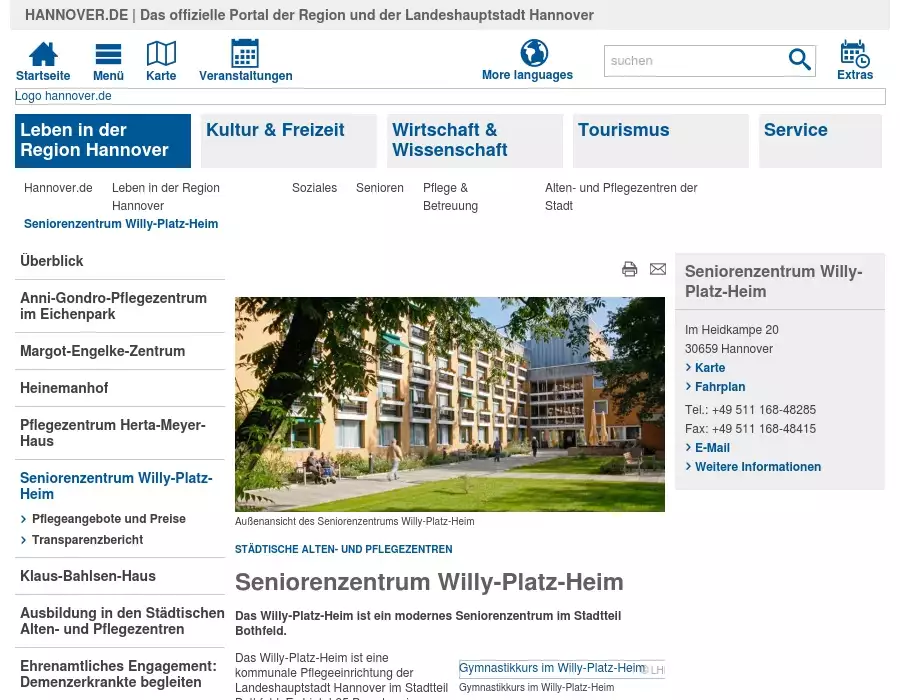Screen dimensions: 900x700
Task: Click the print page icon
Action: 629,269
